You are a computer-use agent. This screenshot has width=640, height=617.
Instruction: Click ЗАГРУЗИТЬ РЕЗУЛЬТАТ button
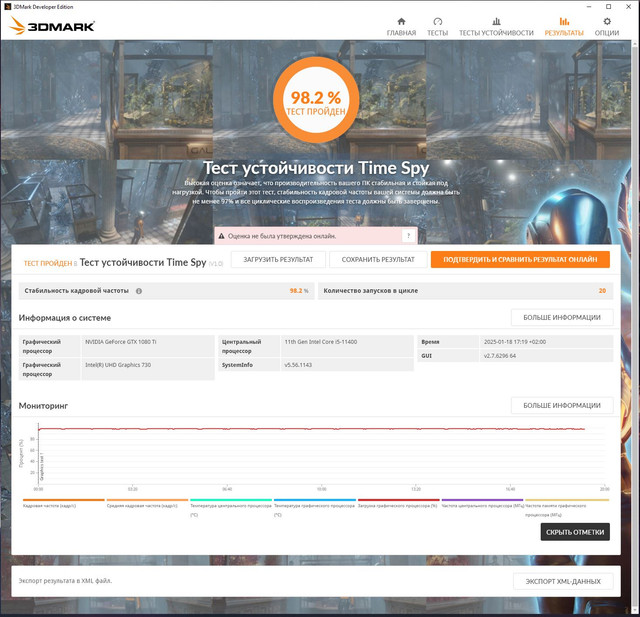278,260
